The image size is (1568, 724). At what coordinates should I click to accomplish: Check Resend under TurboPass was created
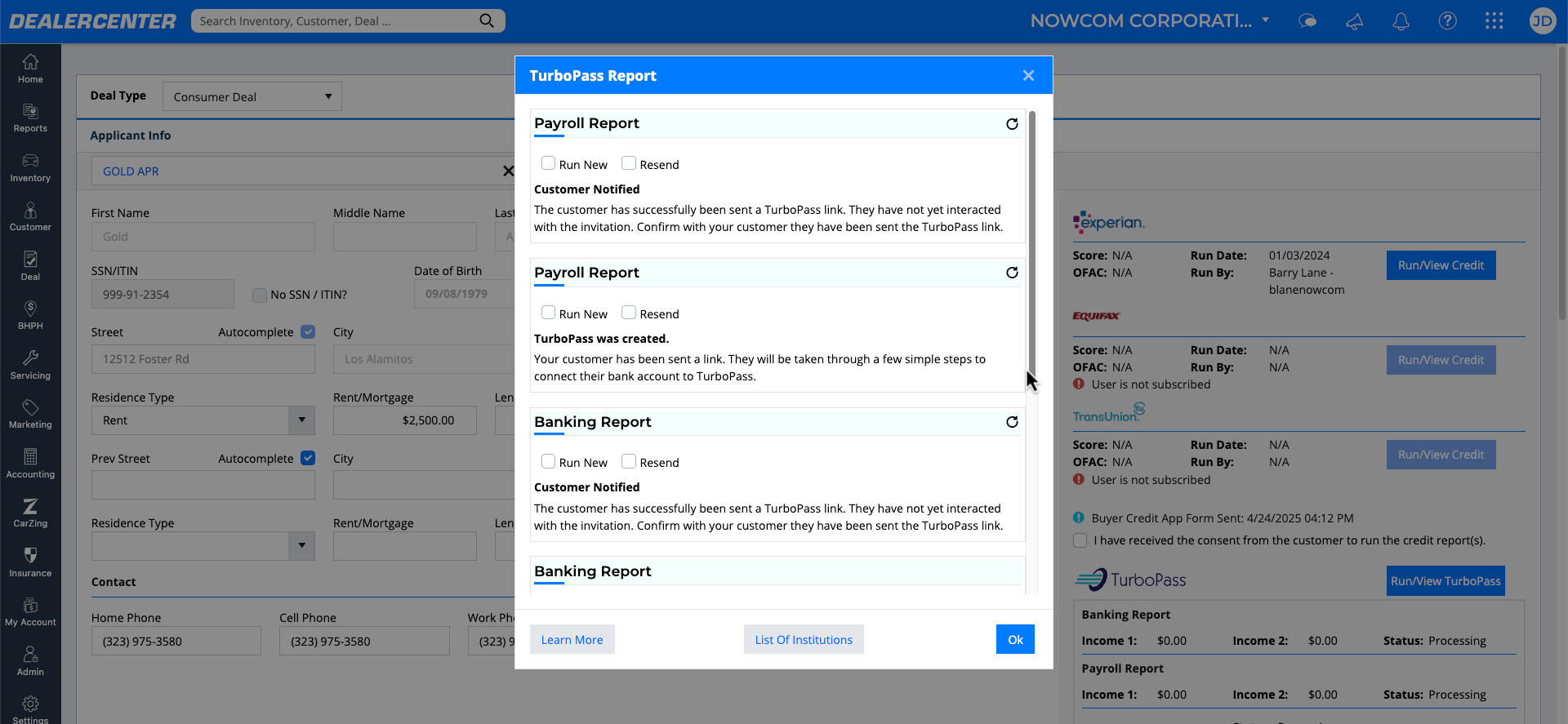click(x=629, y=313)
